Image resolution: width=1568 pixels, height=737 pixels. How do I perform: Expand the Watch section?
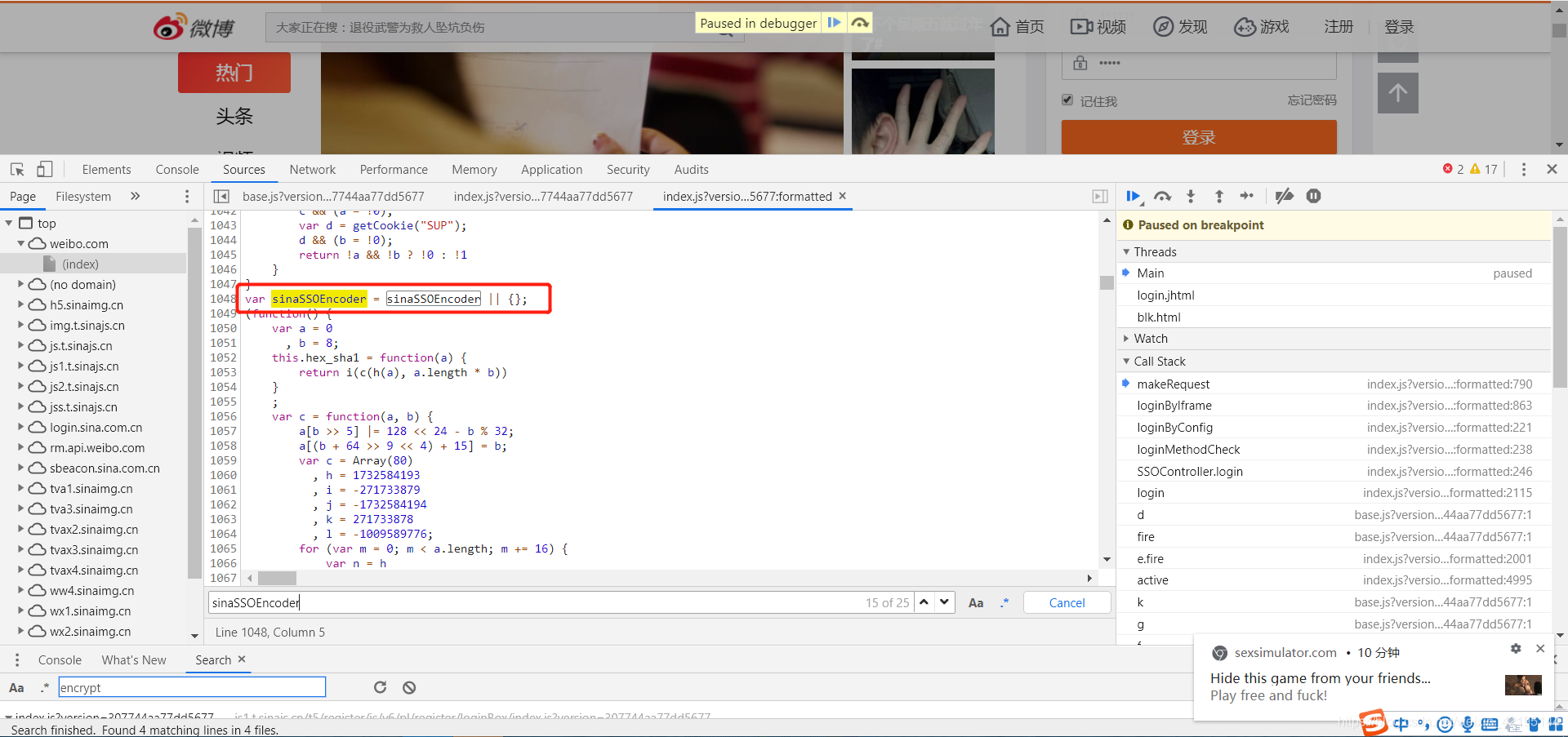click(1150, 339)
